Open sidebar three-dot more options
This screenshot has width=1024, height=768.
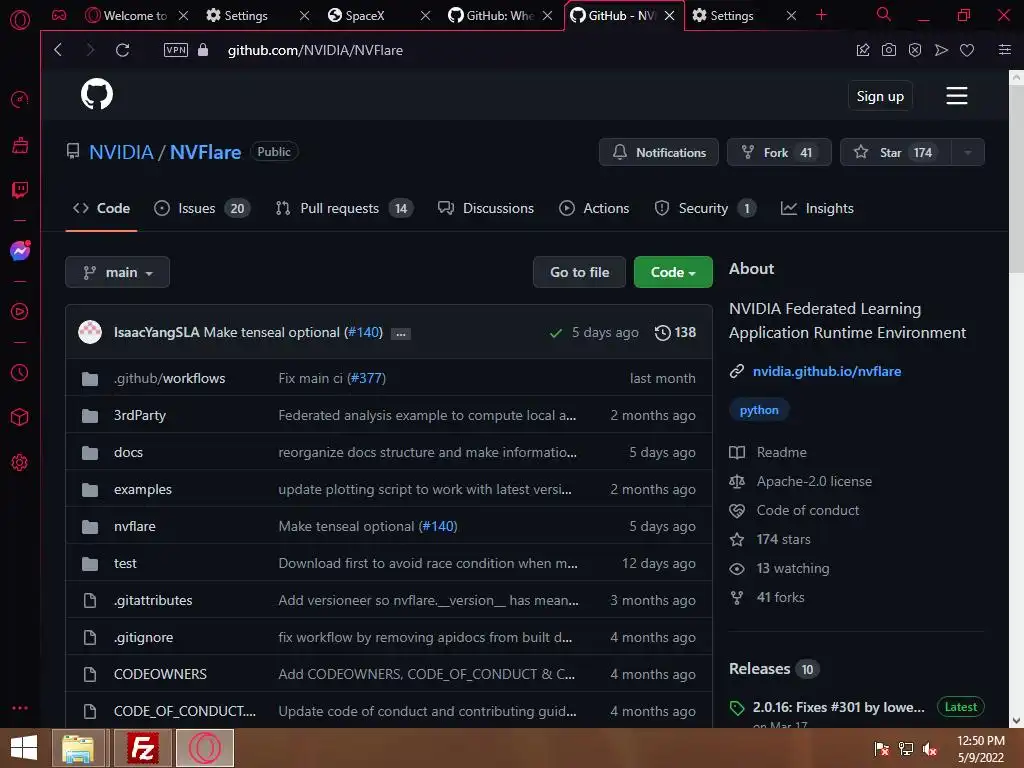coord(20,708)
